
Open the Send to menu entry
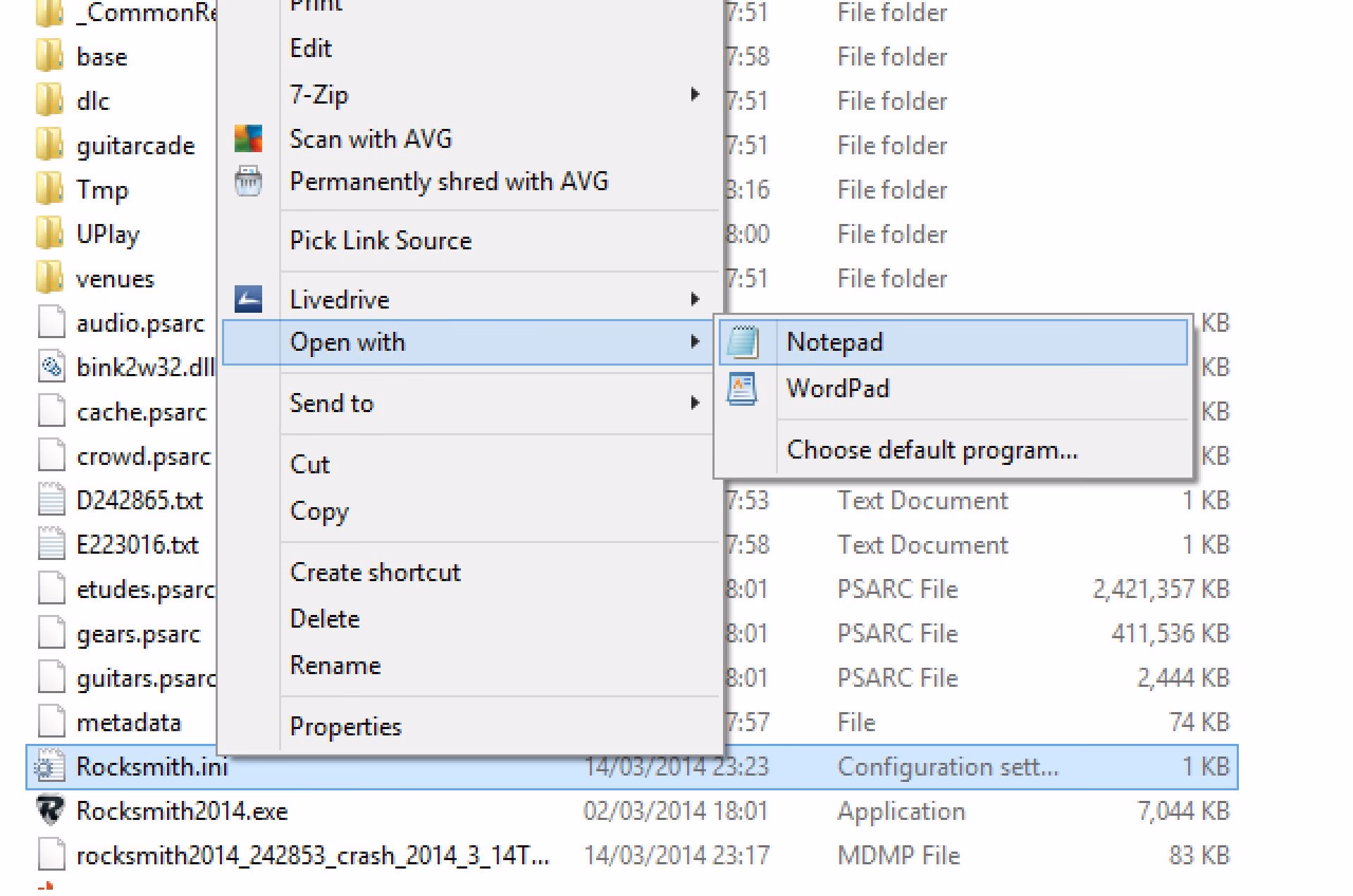(331, 403)
